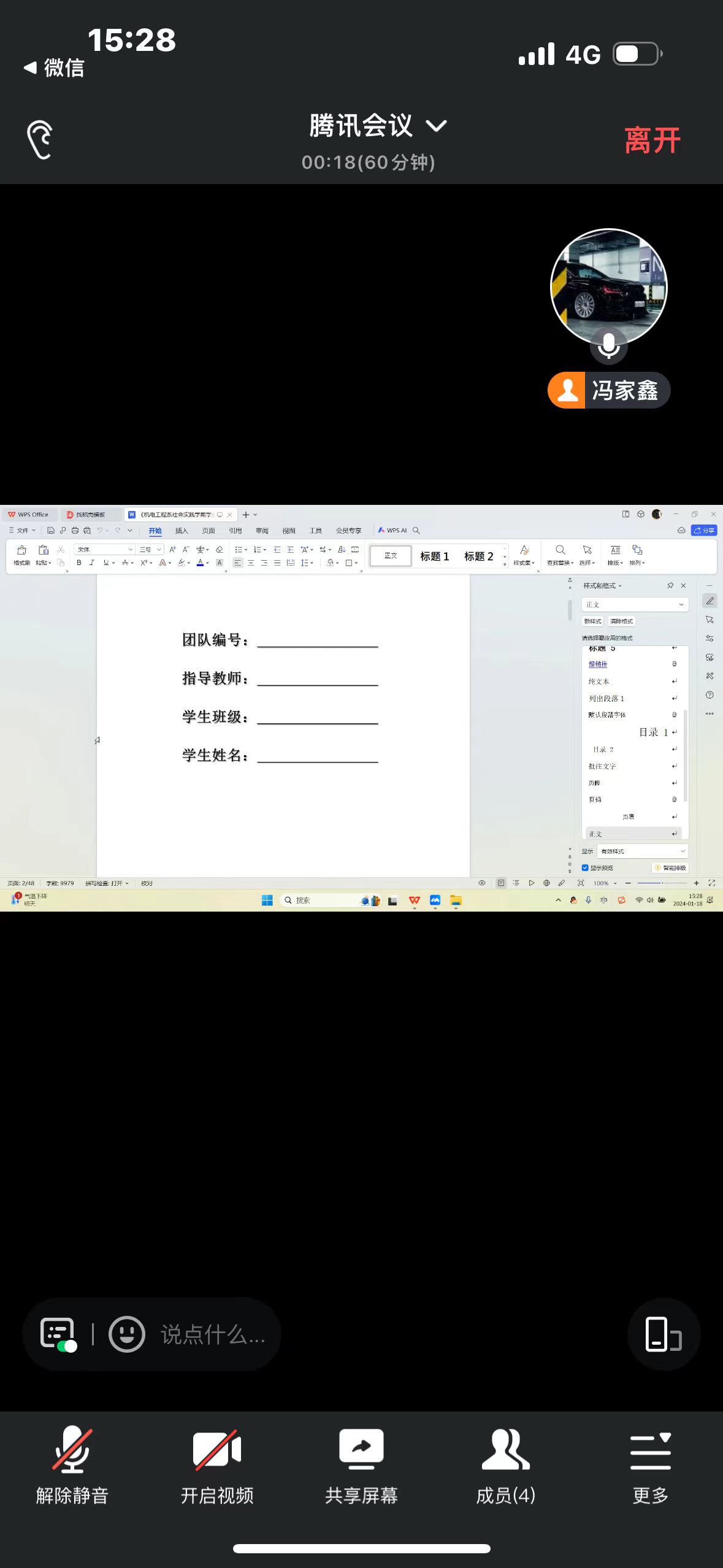Open the emoji picker in chat bar
723x1568 pixels.
pyautogui.click(x=126, y=1334)
